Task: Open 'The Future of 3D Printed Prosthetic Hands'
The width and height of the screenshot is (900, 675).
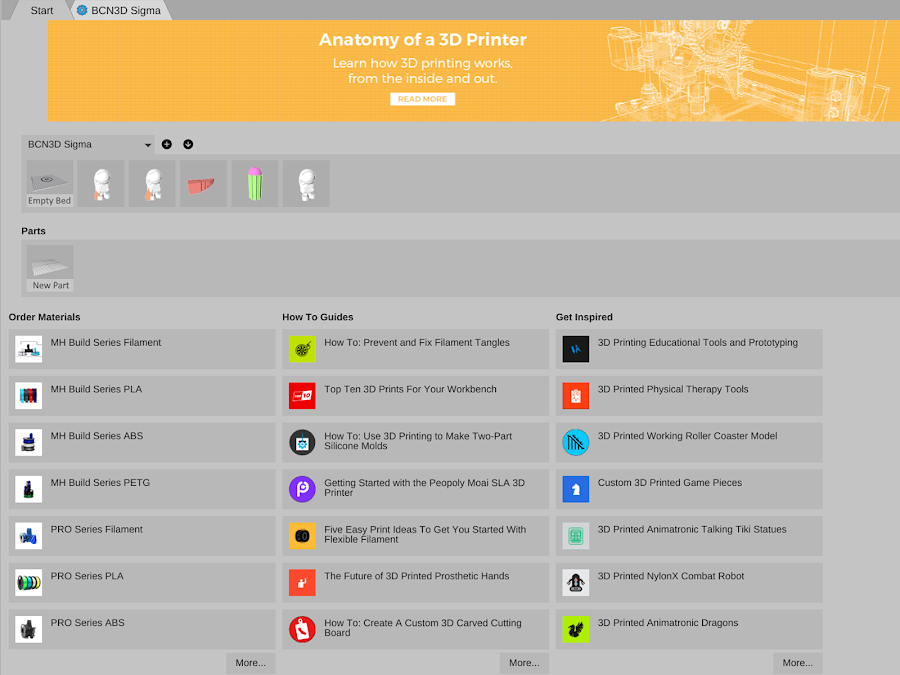Action: [x=417, y=576]
